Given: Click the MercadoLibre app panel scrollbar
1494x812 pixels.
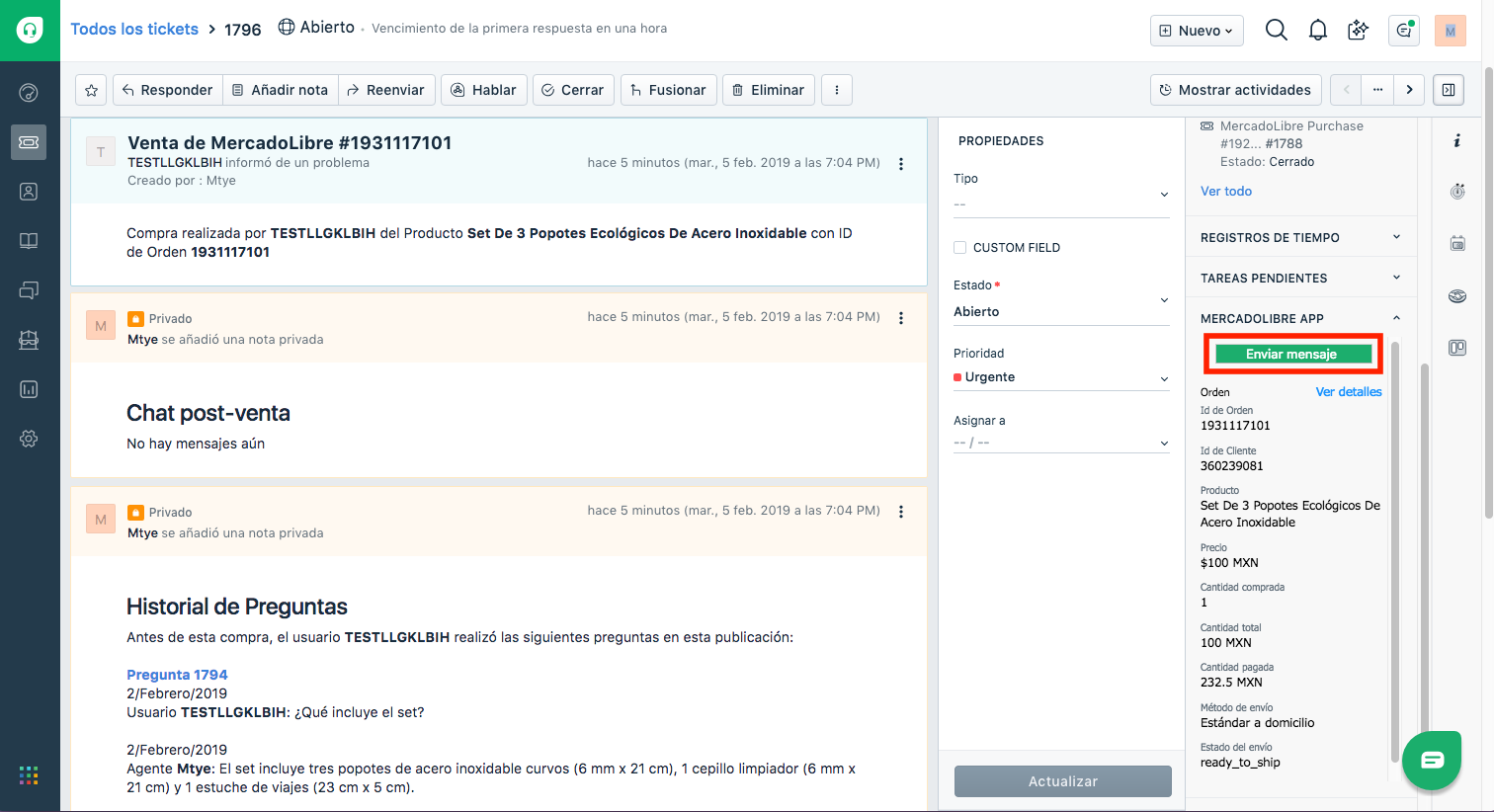Looking at the screenshot, I should (x=1395, y=553).
